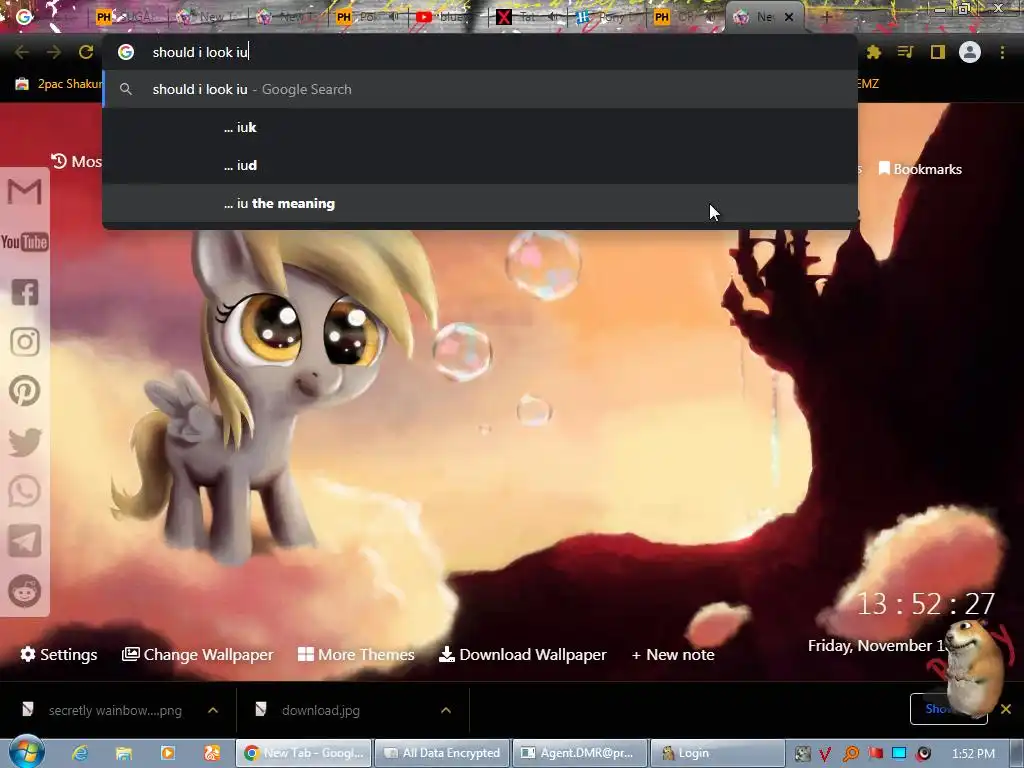Image resolution: width=1024 pixels, height=768 pixels.
Task: Click the magnifier tray icon
Action: click(850, 754)
